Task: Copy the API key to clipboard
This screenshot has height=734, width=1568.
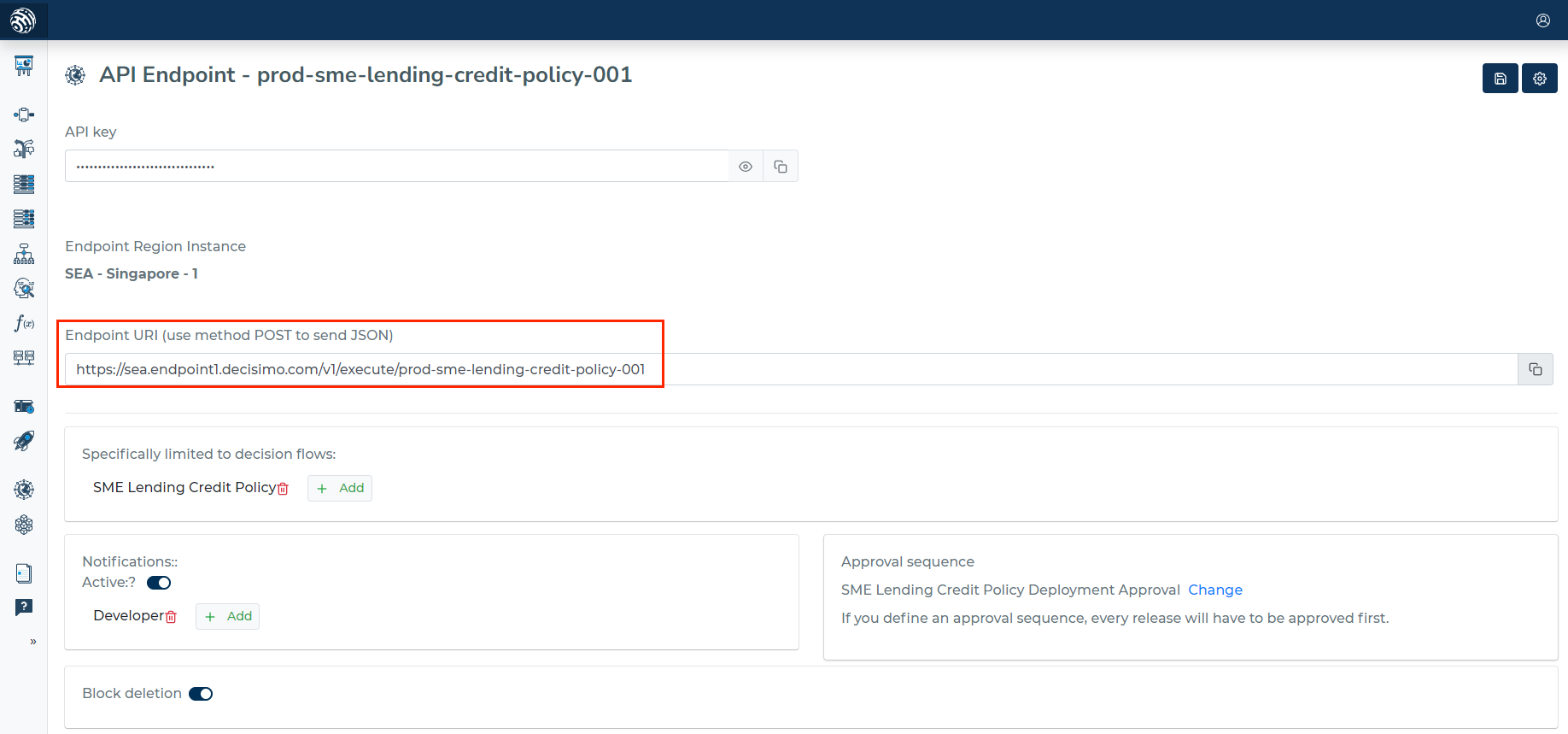Action: pos(781,167)
